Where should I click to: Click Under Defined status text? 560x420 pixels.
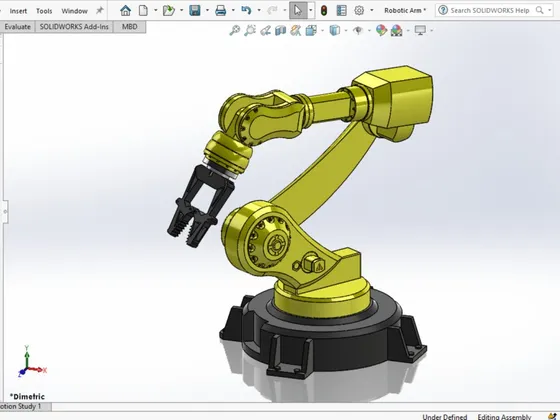coord(445,417)
